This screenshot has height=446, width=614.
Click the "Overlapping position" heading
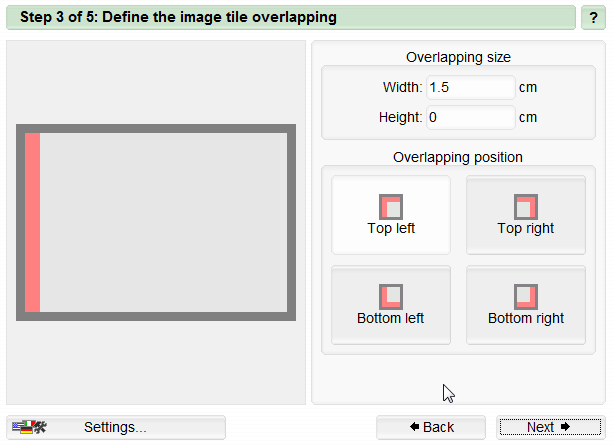[458, 157]
